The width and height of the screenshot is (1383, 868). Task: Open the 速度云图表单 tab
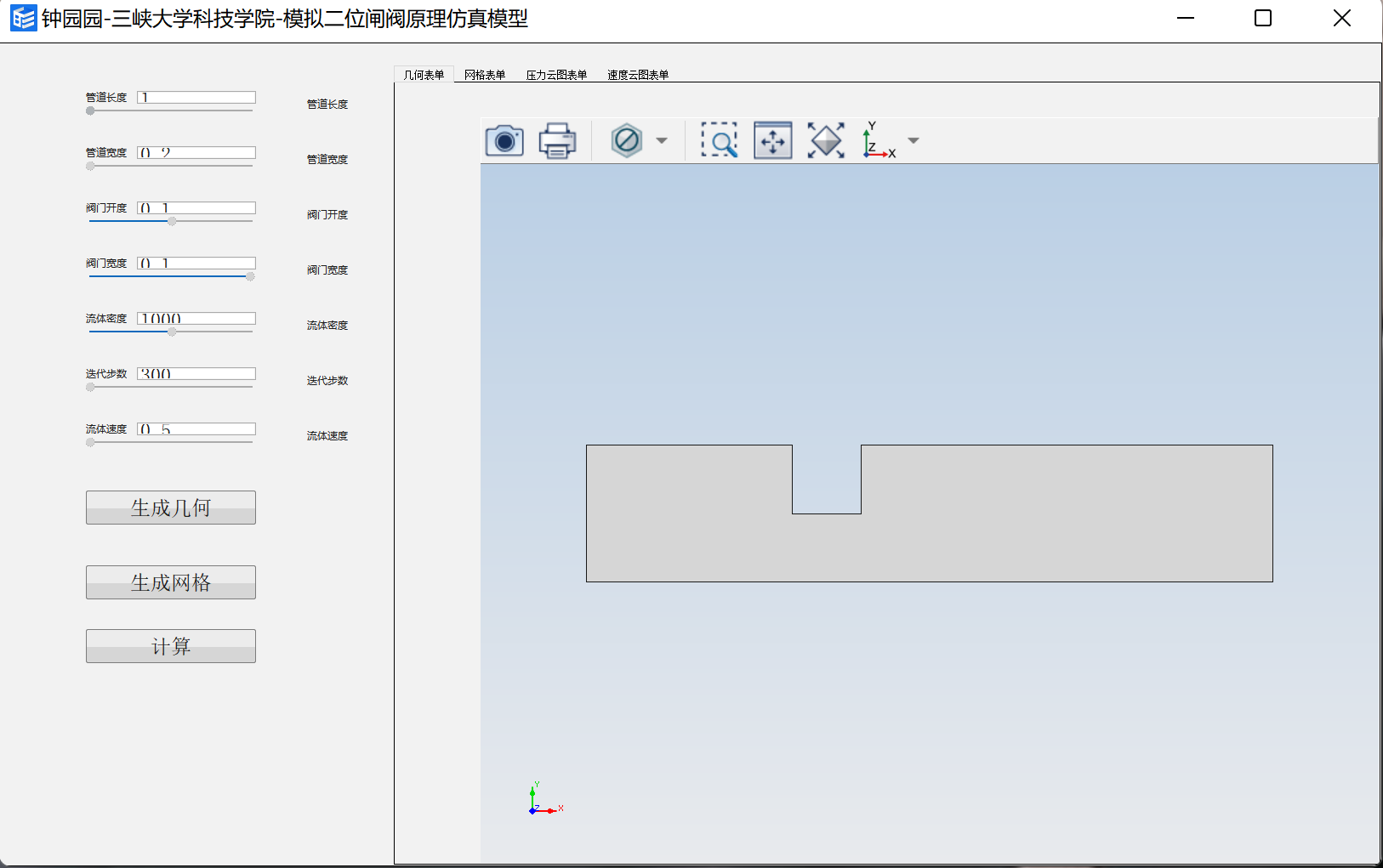click(x=638, y=75)
